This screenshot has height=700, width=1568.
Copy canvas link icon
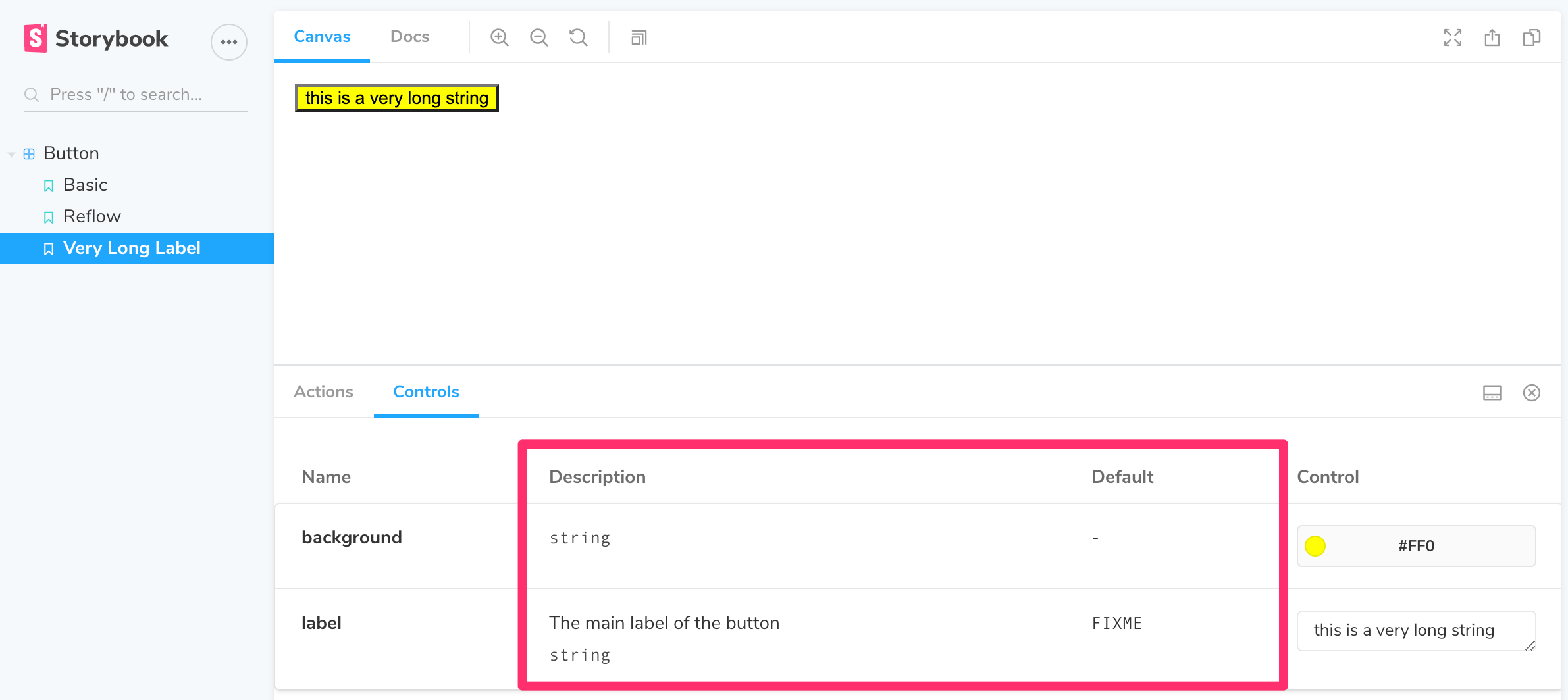pyautogui.click(x=1531, y=37)
